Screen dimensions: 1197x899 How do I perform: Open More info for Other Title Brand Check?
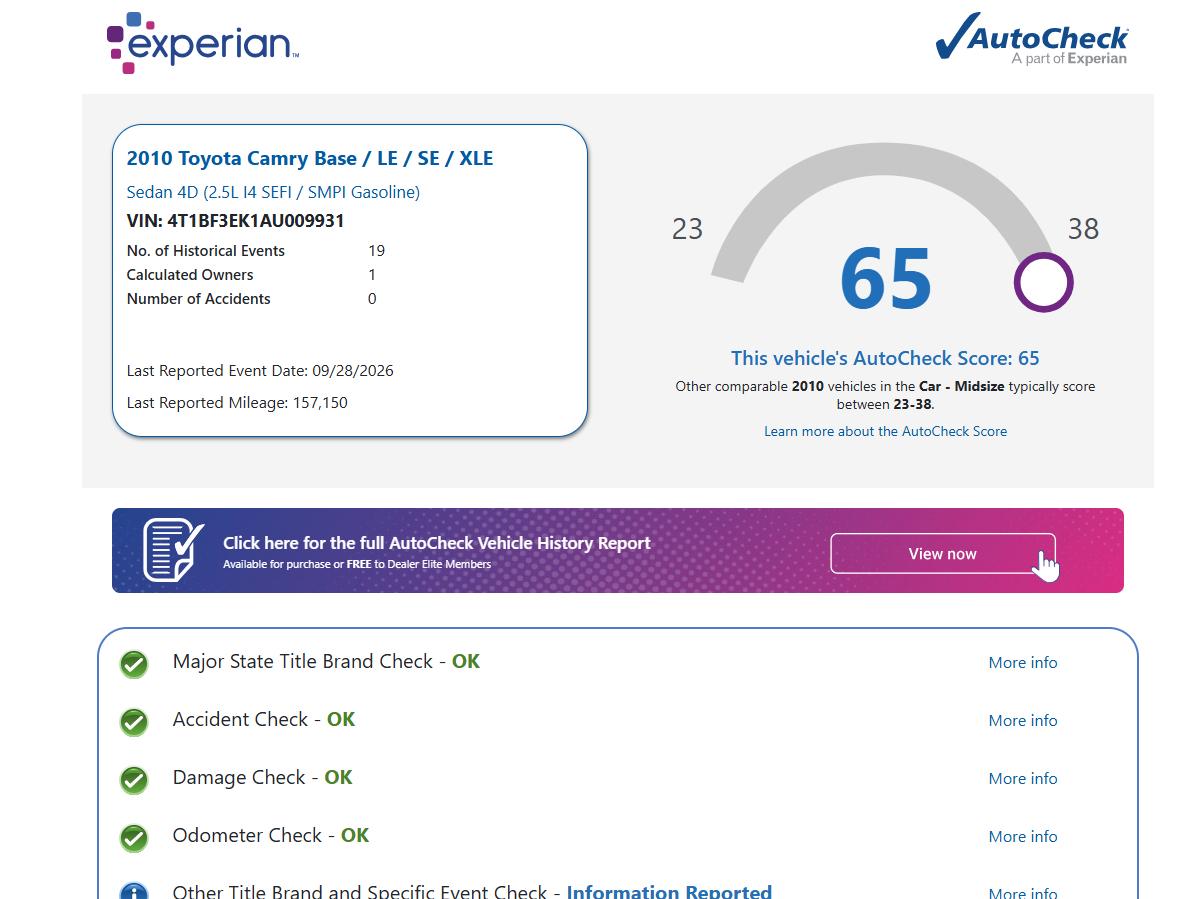[1023, 892]
